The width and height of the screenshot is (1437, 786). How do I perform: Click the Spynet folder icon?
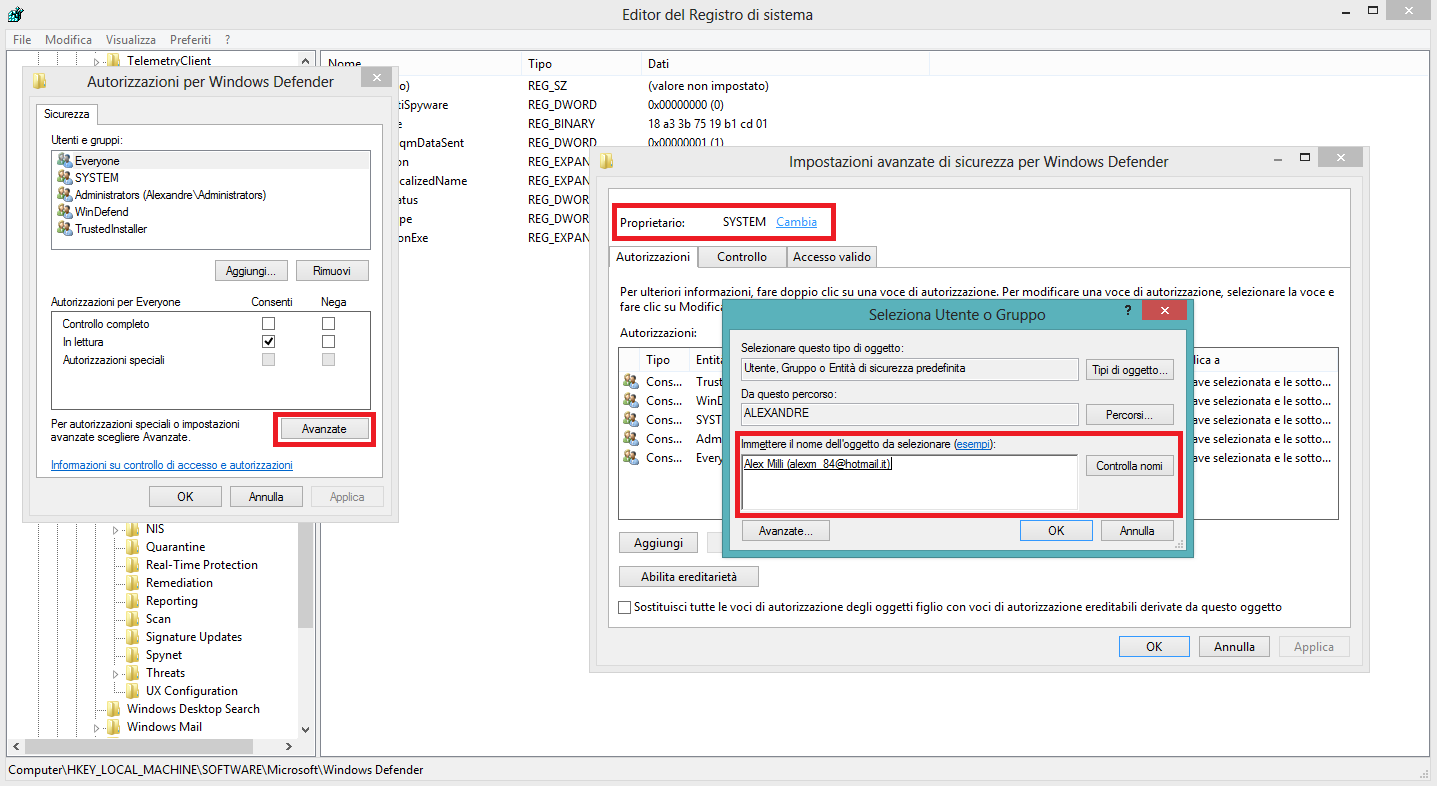tap(133, 655)
